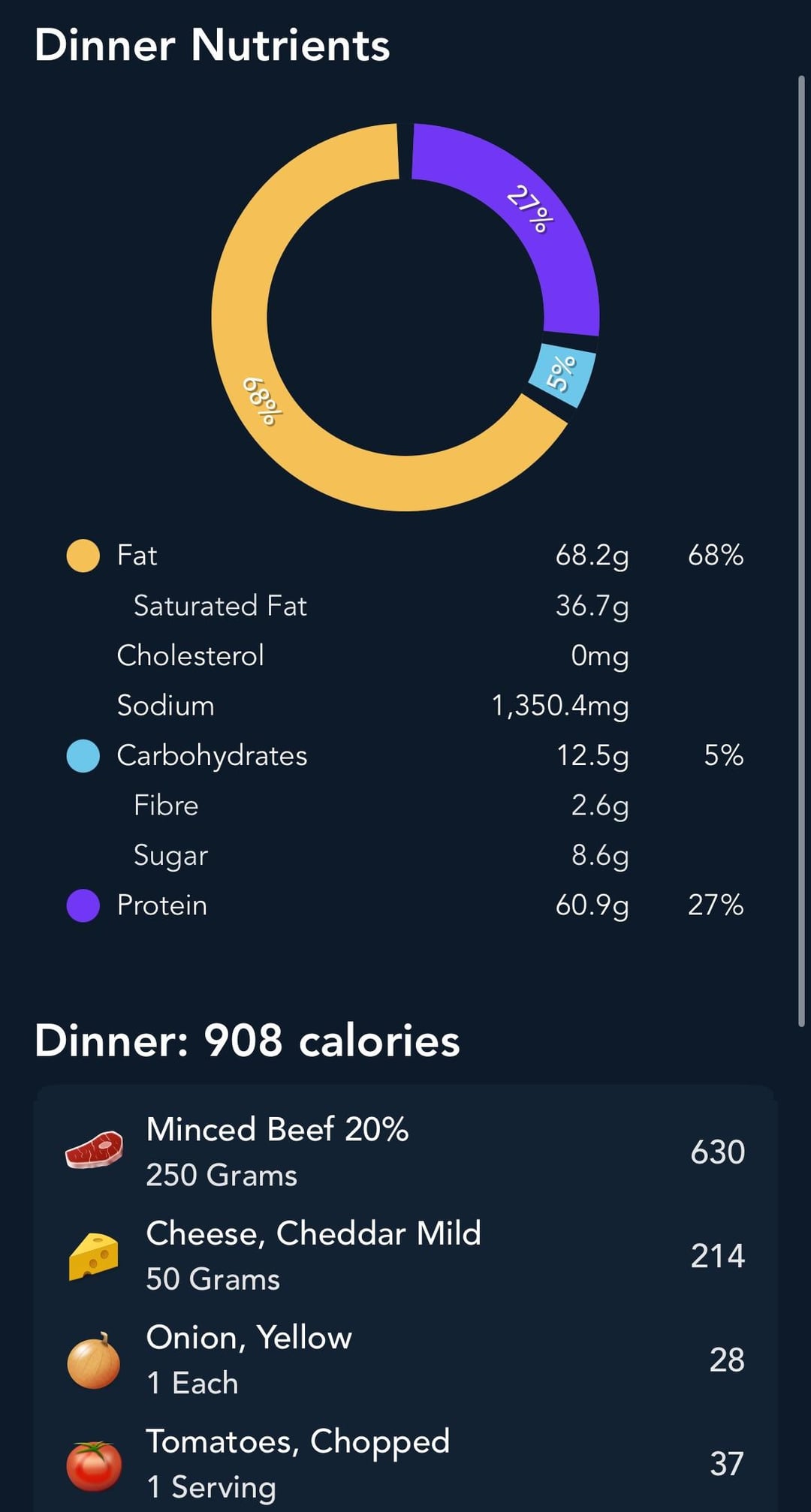Tap the chopped tomatoes icon
The image size is (811, 1512).
(x=94, y=1464)
